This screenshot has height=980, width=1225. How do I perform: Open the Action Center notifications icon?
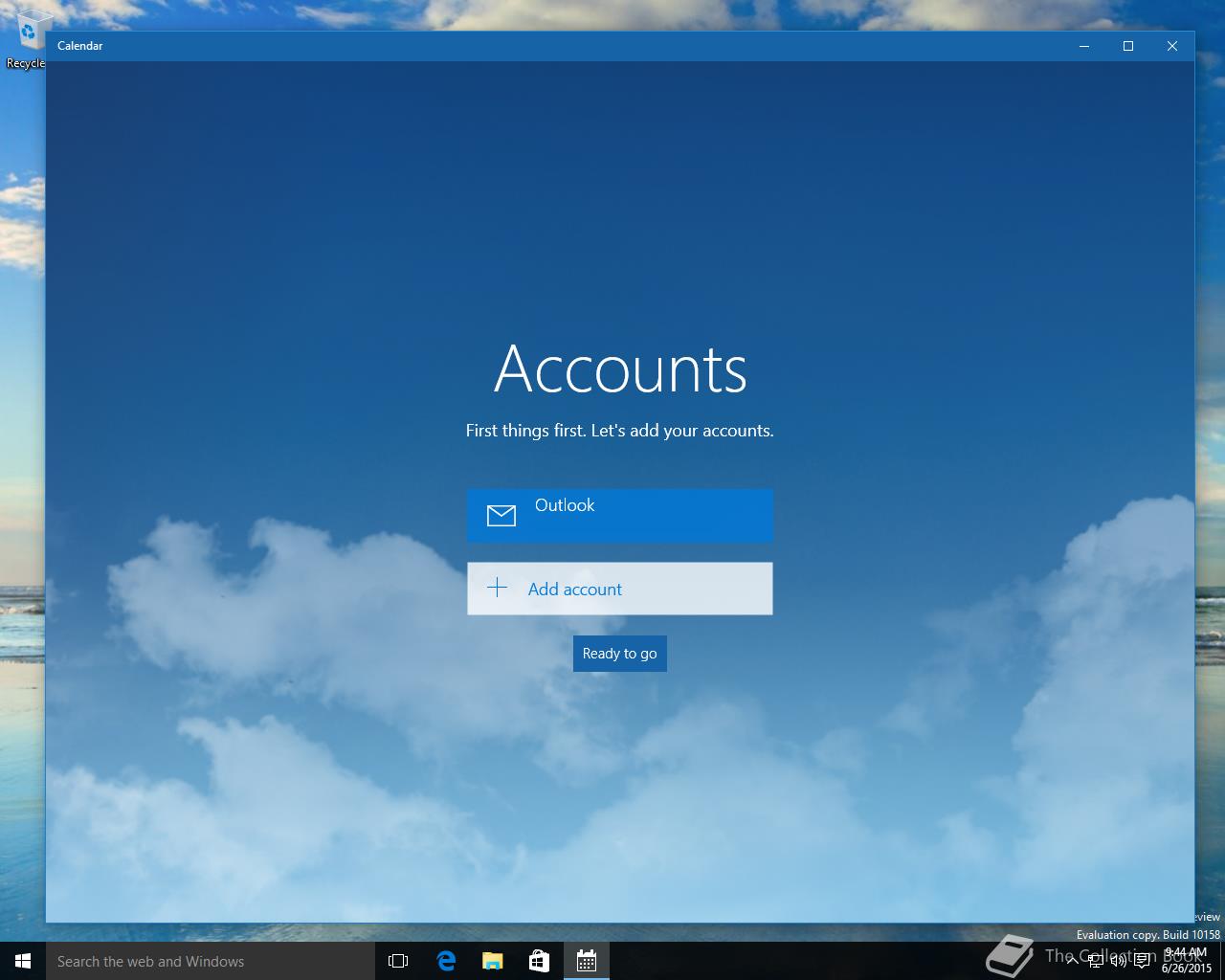(1141, 961)
